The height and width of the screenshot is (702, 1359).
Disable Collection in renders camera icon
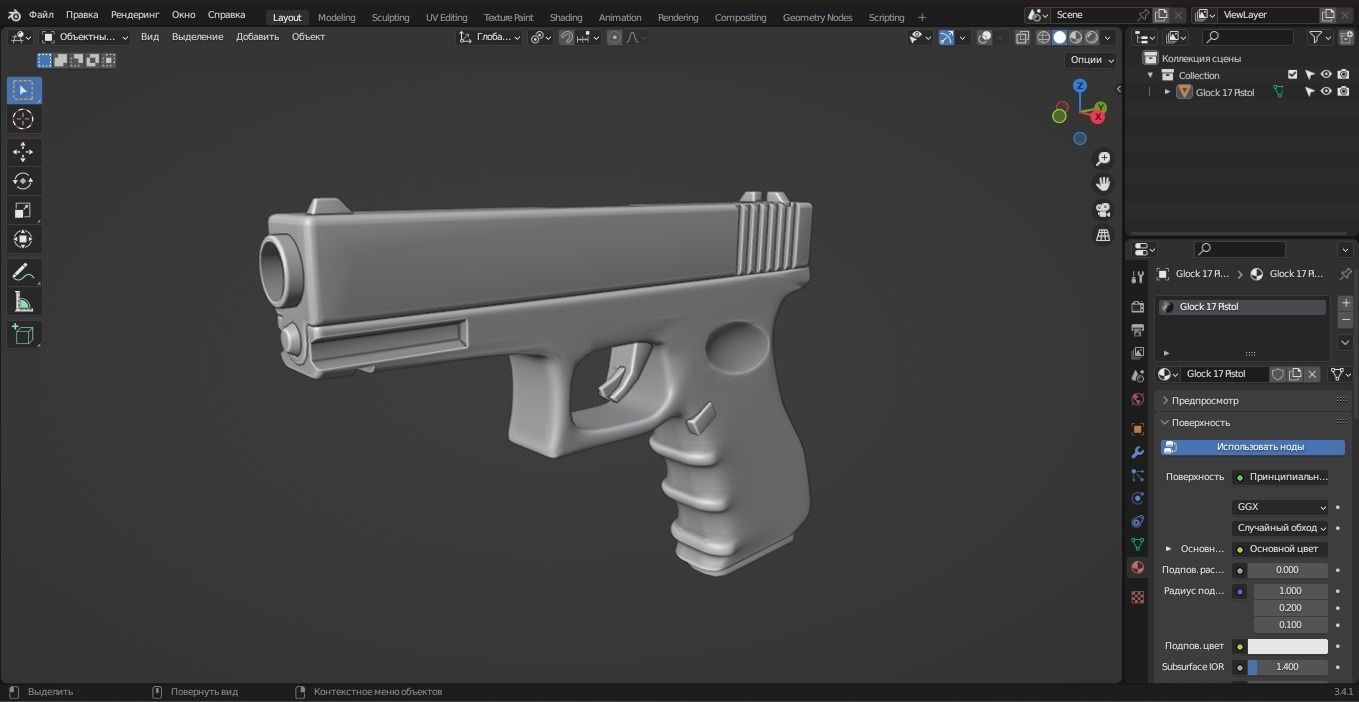[x=1343, y=75]
